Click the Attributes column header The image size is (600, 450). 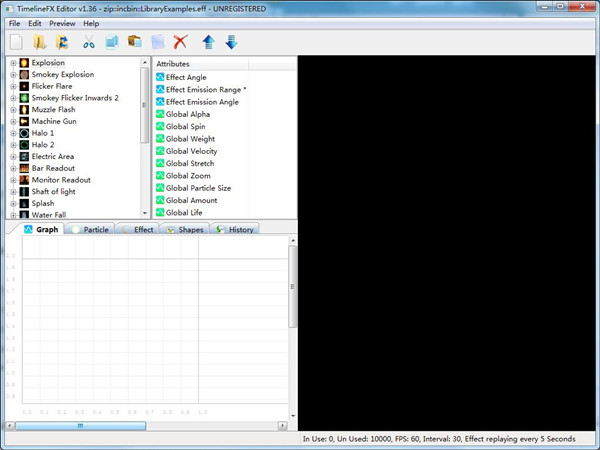click(x=201, y=64)
